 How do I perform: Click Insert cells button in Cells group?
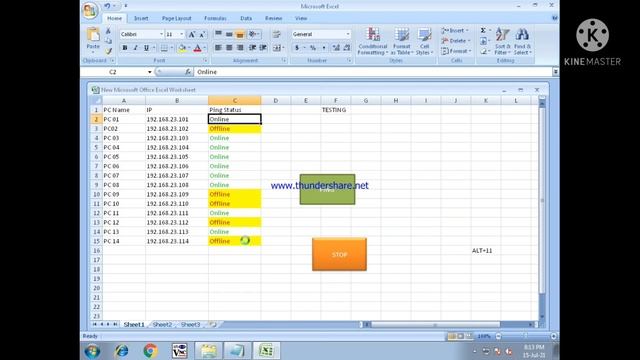(455, 31)
